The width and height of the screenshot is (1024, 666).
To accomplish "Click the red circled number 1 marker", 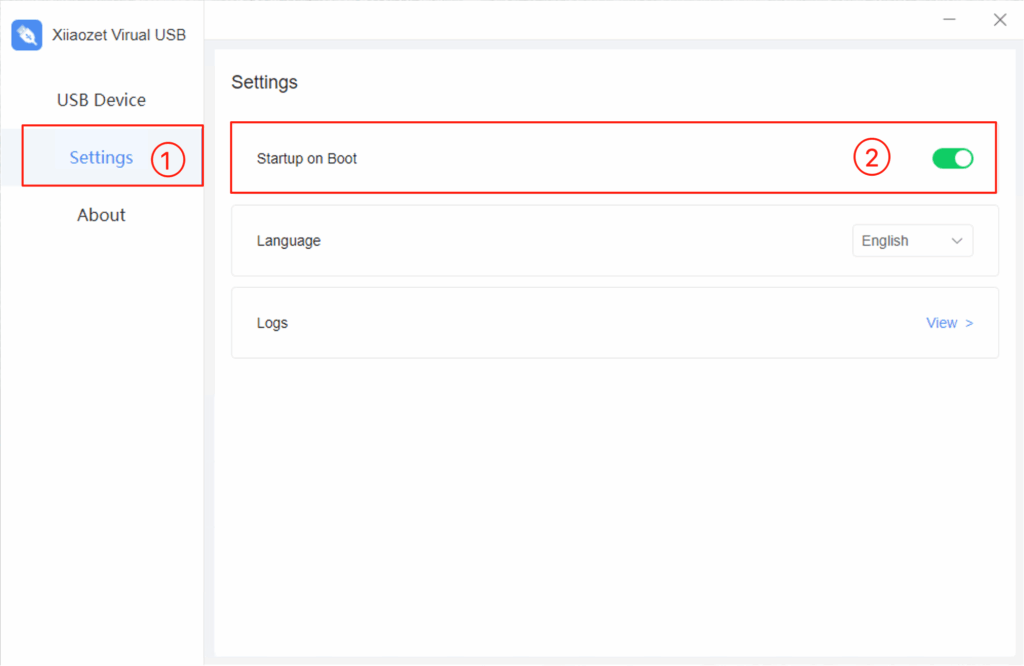I will point(168,158).
